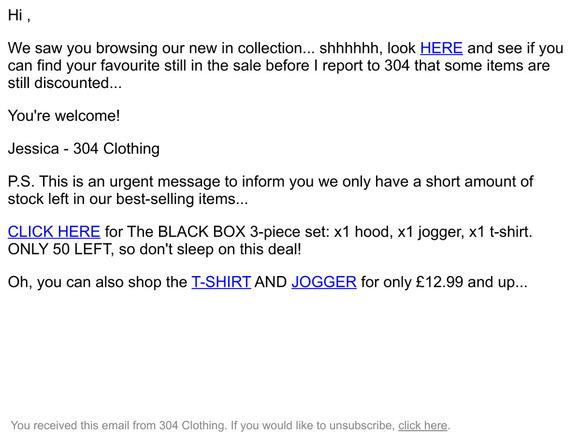Click on the 'Hi ,' greeting line
Screen dimensions: 580x436
19,15
